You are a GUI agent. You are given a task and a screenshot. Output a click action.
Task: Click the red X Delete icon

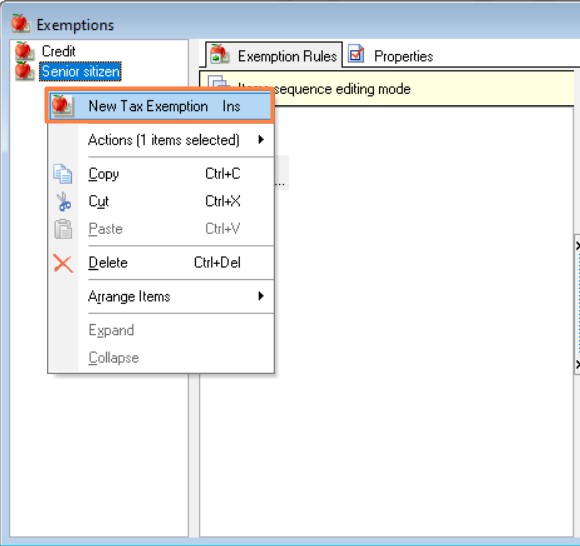(63, 263)
